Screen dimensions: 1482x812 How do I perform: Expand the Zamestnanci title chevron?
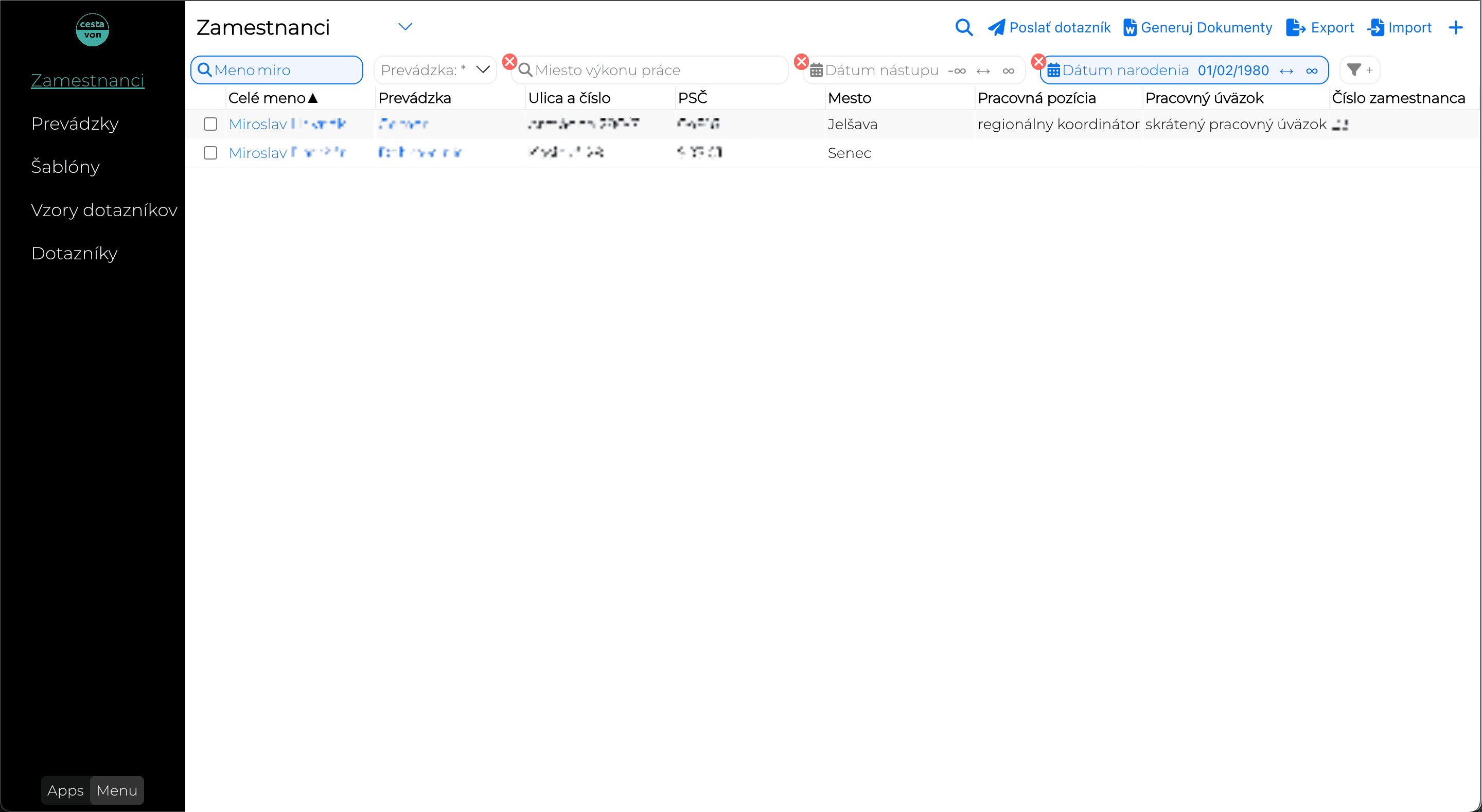pyautogui.click(x=405, y=27)
